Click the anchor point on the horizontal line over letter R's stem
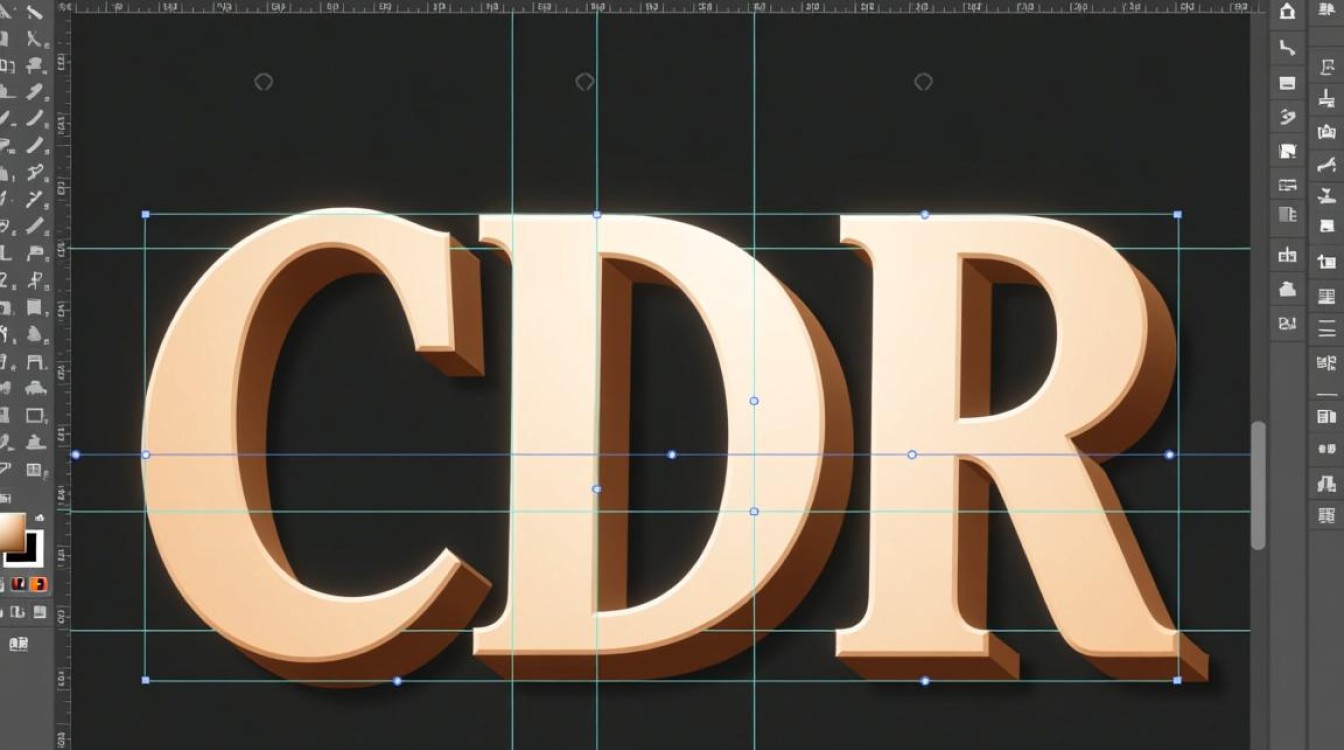This screenshot has width=1344, height=750. tap(911, 454)
